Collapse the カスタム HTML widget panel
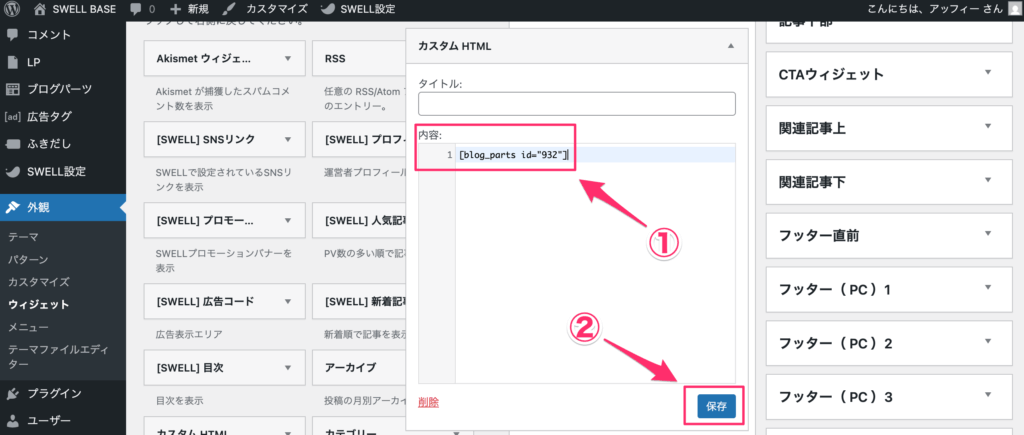This screenshot has height=435, width=1024. [x=731, y=46]
